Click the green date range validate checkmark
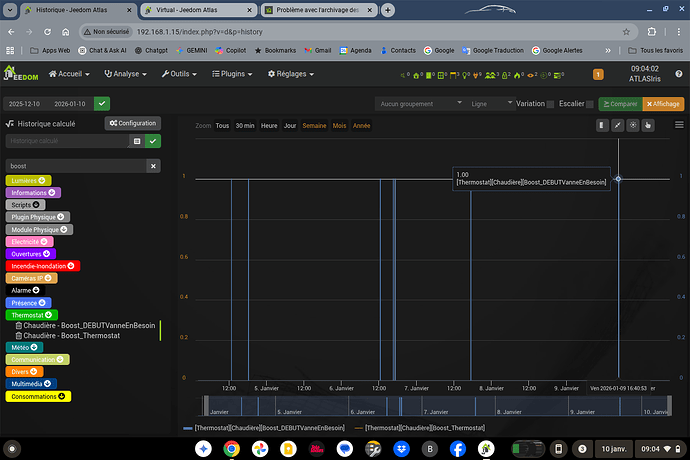The height and width of the screenshot is (460, 690). click(102, 103)
